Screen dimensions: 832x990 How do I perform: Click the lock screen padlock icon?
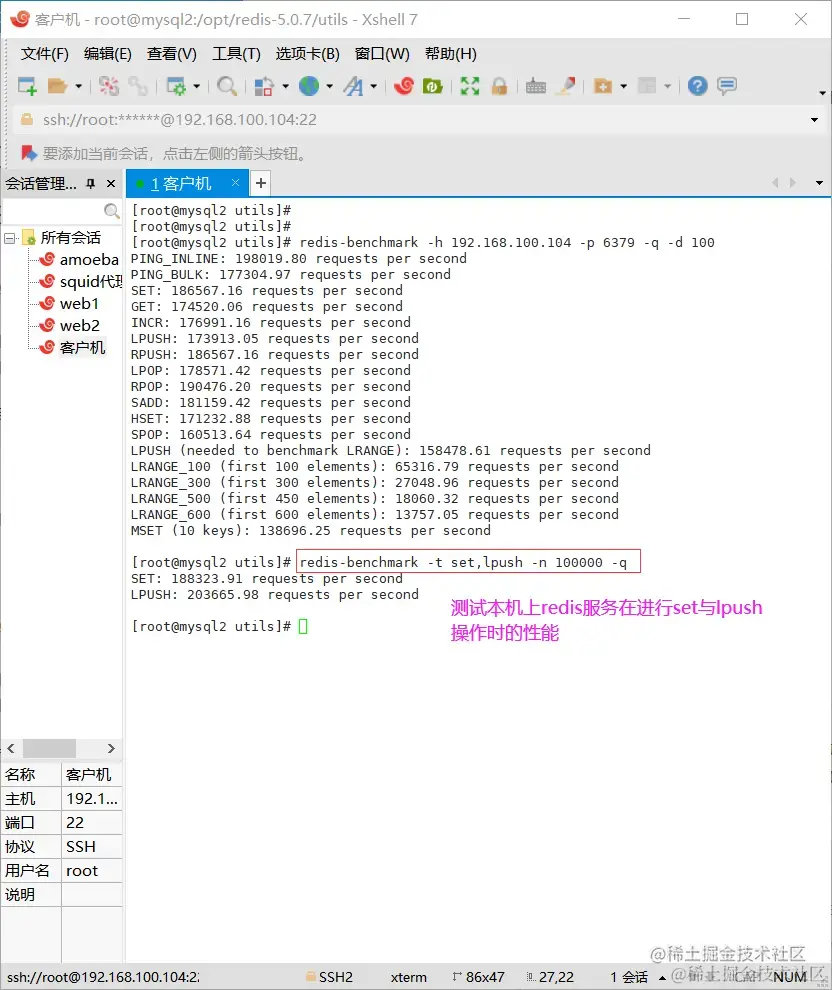[499, 86]
